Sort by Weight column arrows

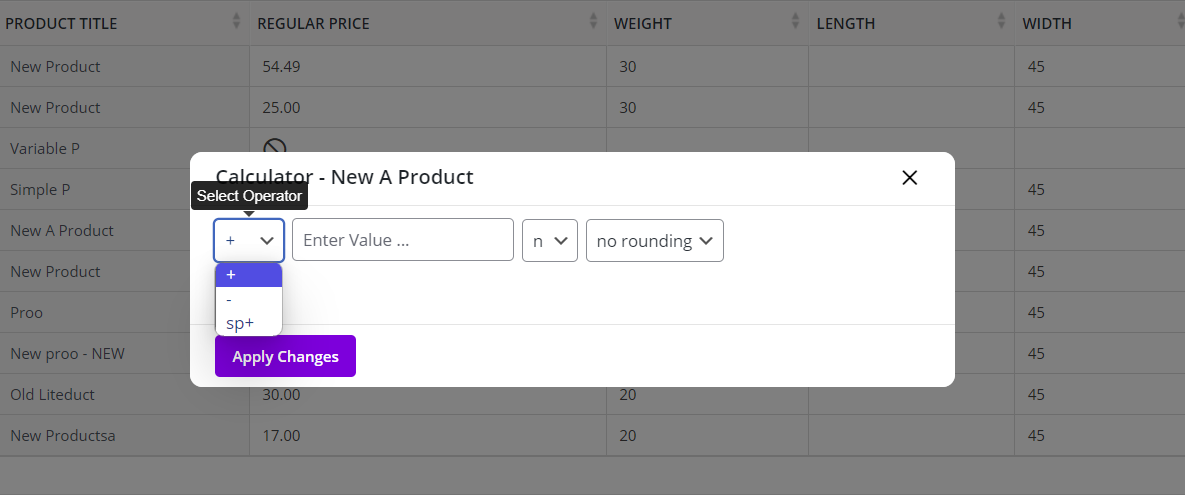pyautogui.click(x=795, y=21)
